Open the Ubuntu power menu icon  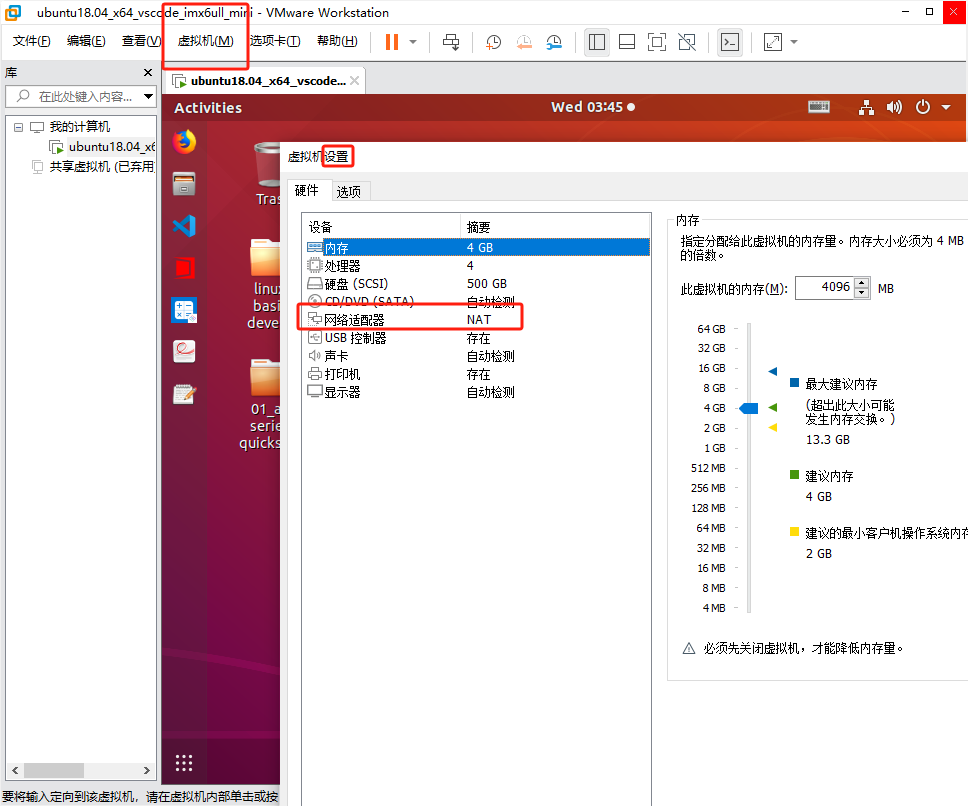point(923,107)
